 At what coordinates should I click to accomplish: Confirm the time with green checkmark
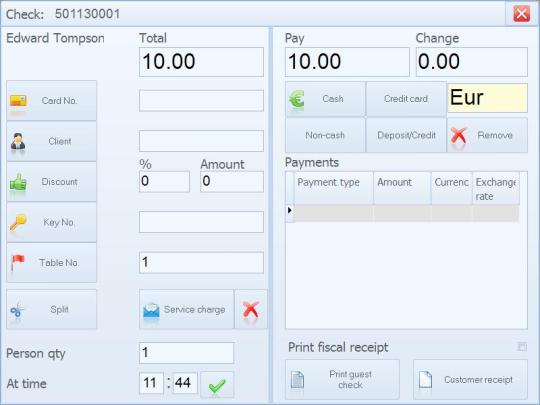click(x=217, y=385)
